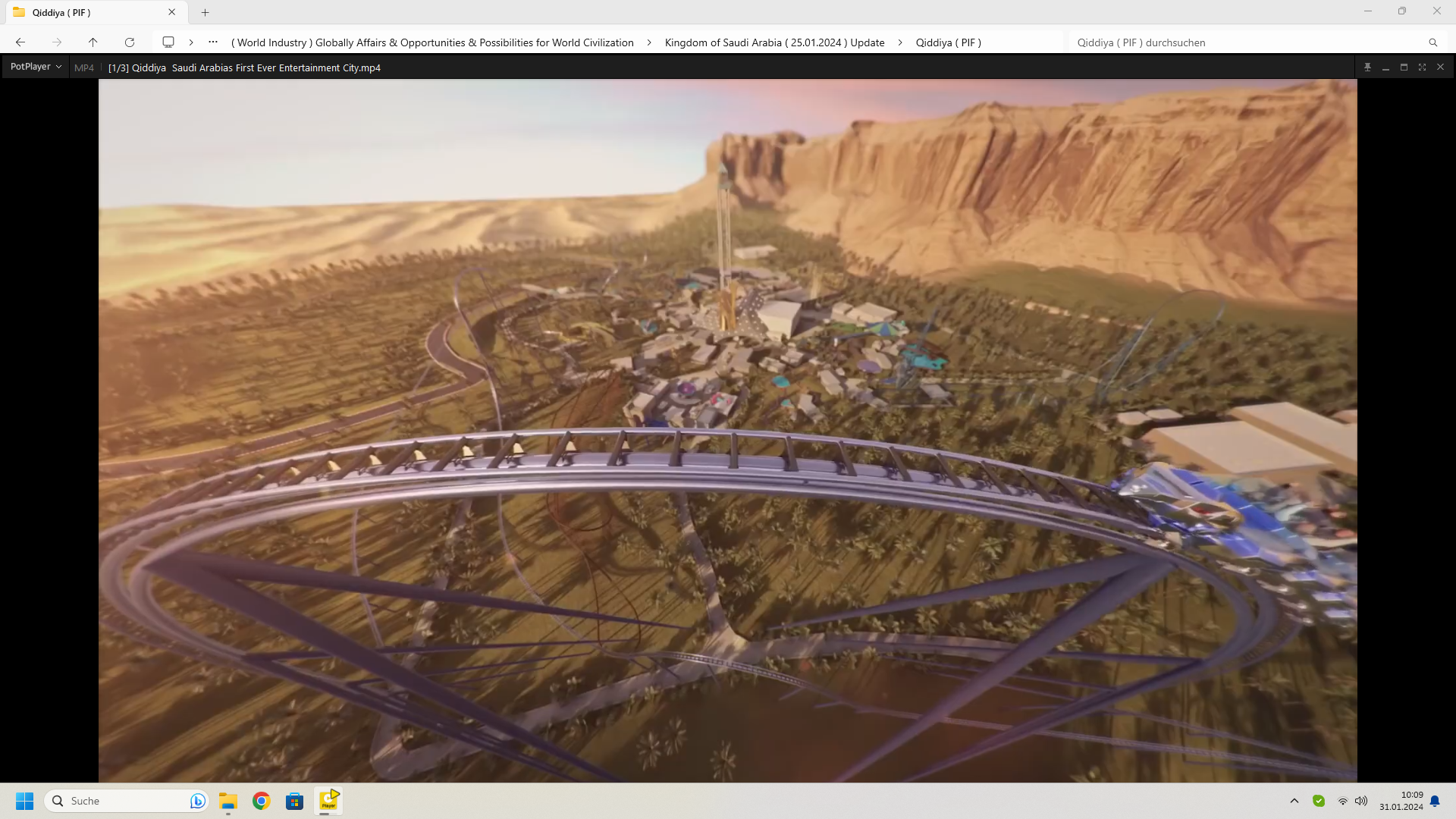Add a new File Explorer tab

coord(205,12)
